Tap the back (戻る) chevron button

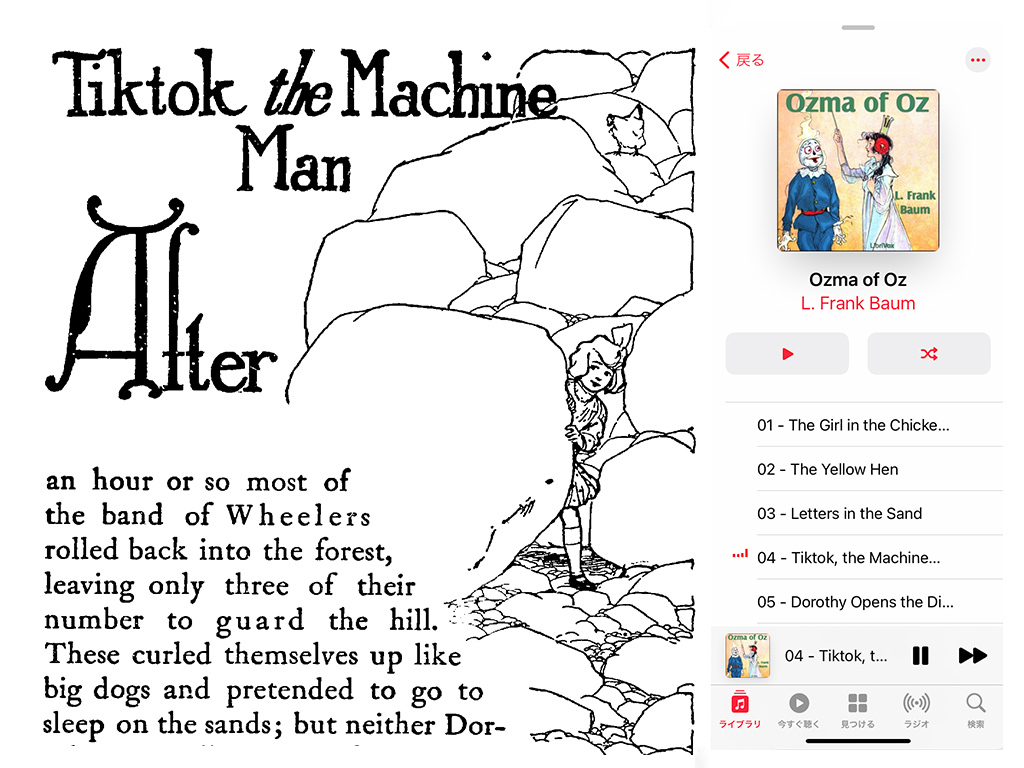(741, 60)
